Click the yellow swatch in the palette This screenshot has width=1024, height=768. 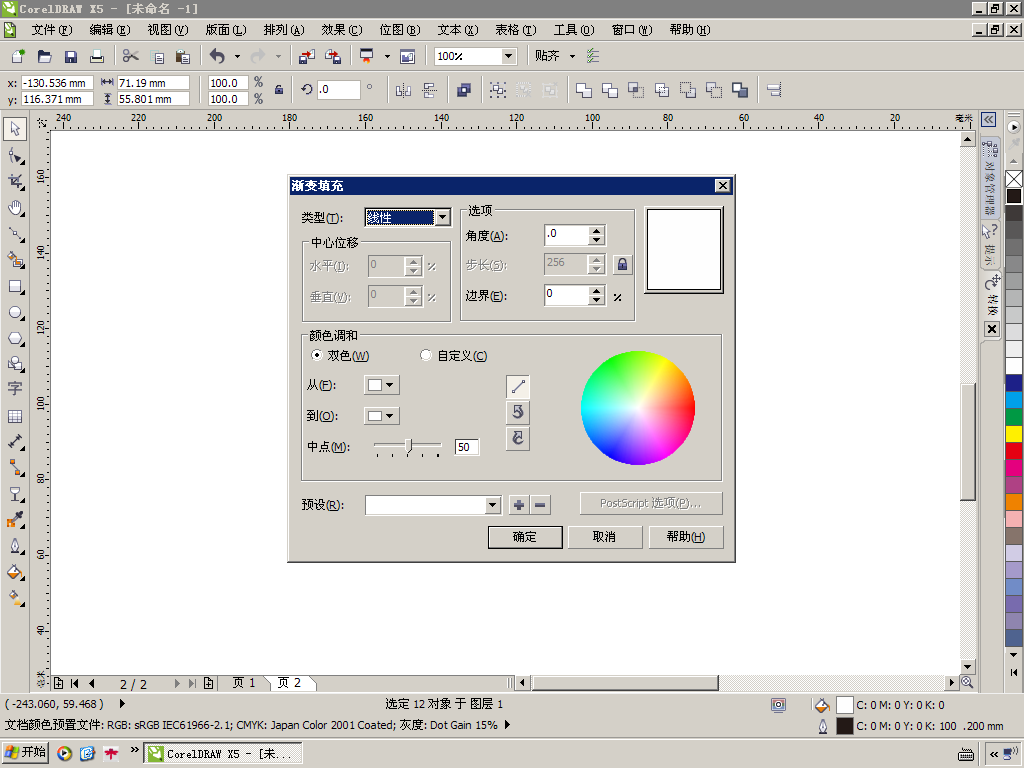coord(1014,434)
